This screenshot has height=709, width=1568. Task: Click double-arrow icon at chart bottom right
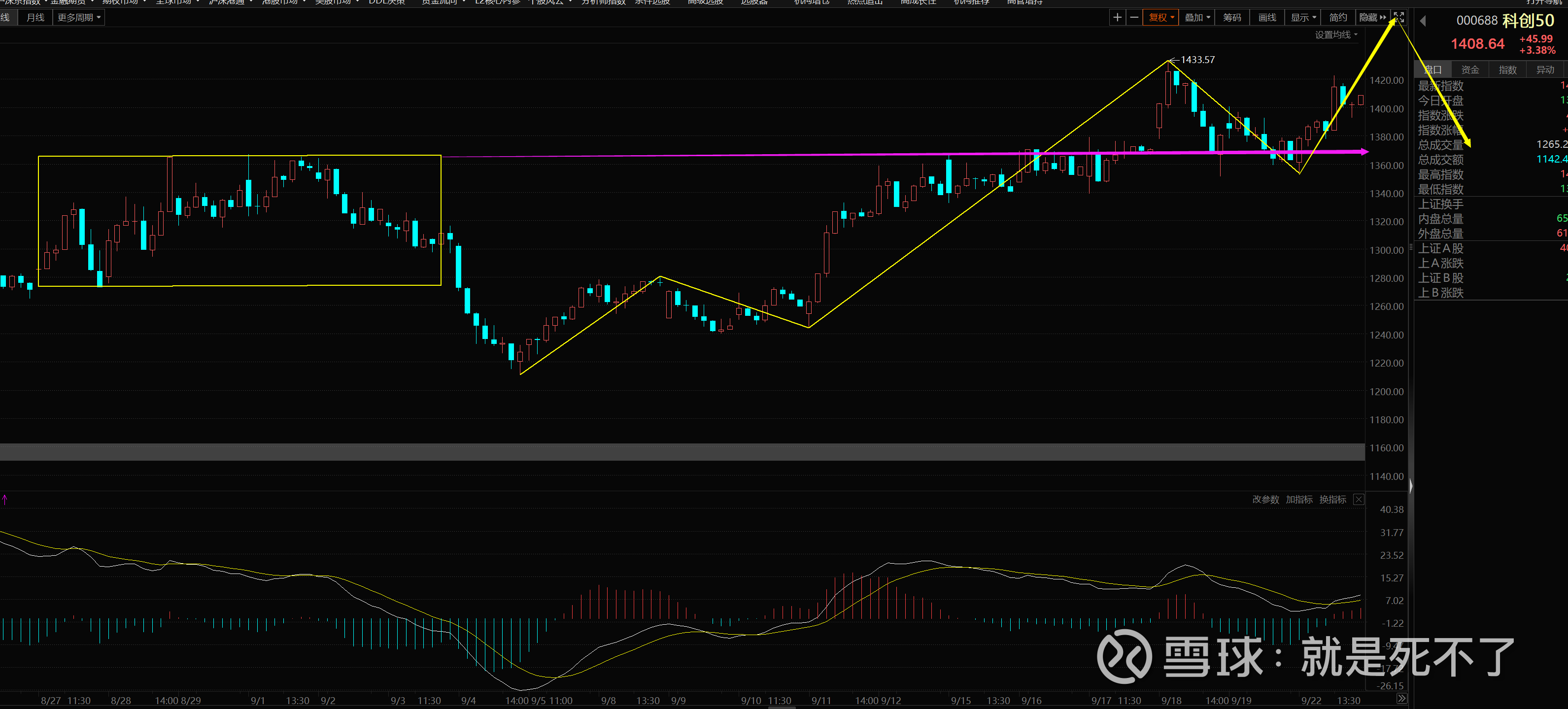coord(1401,699)
